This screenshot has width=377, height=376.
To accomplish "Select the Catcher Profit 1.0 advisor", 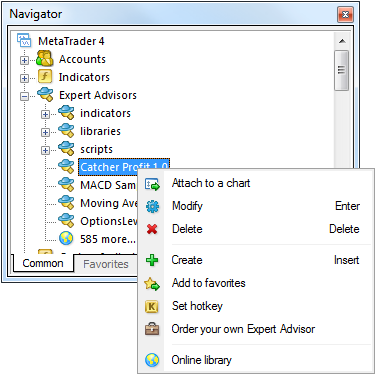I will pyautogui.click(x=124, y=167).
